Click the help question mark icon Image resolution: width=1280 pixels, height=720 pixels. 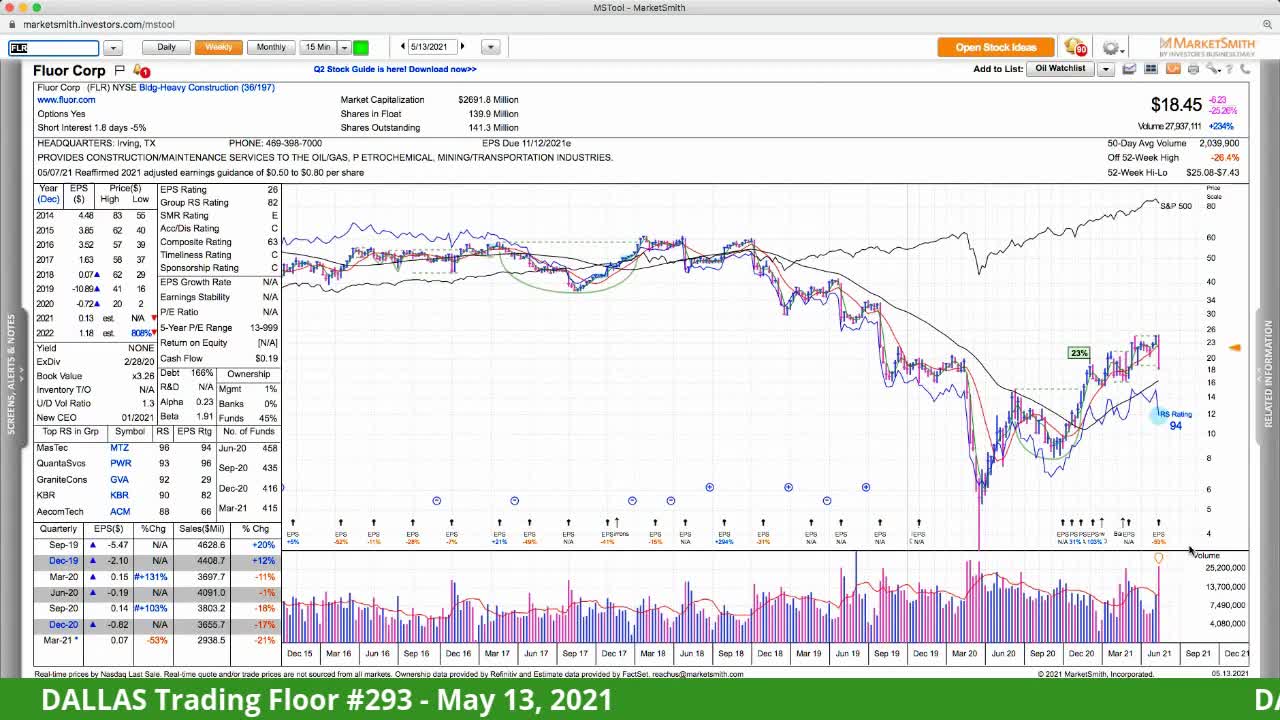[1230, 69]
